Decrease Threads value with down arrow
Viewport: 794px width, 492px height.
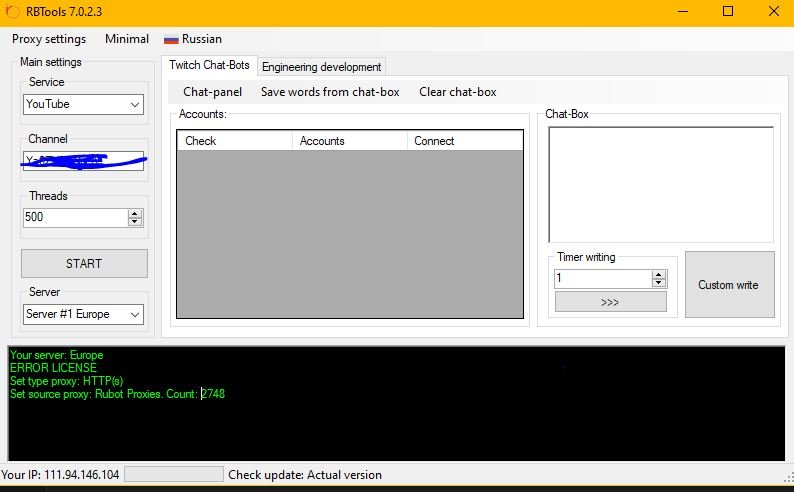pyautogui.click(x=135, y=222)
